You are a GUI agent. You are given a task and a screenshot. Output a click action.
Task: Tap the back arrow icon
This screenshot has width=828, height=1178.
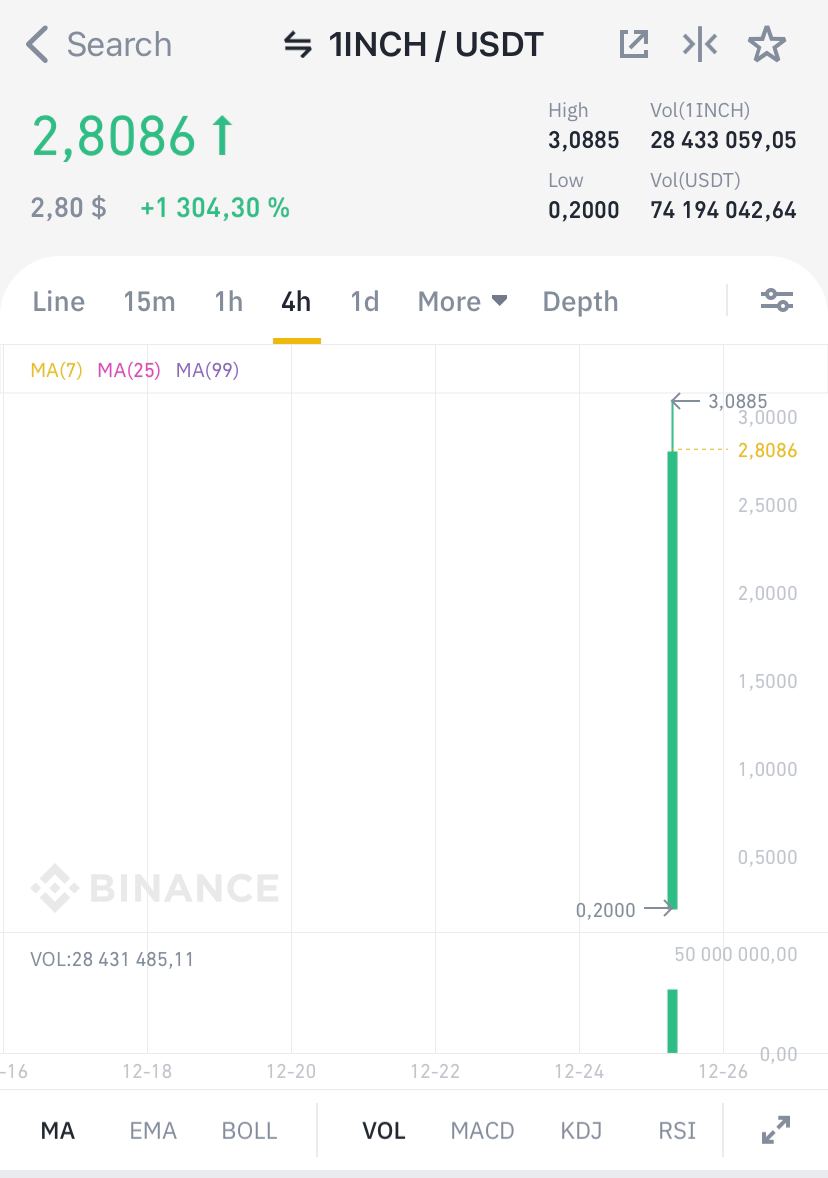click(x=37, y=44)
